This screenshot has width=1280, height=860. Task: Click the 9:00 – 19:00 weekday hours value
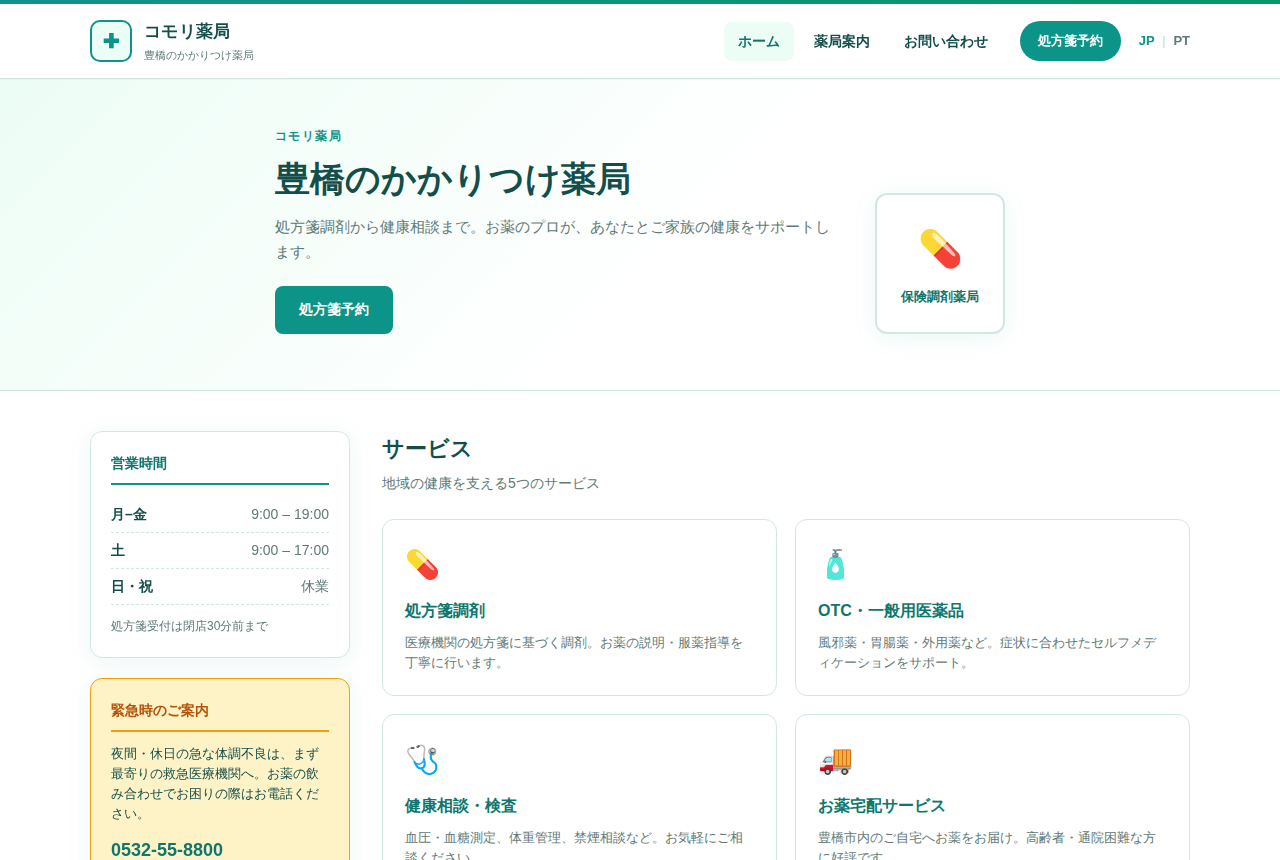pos(290,515)
